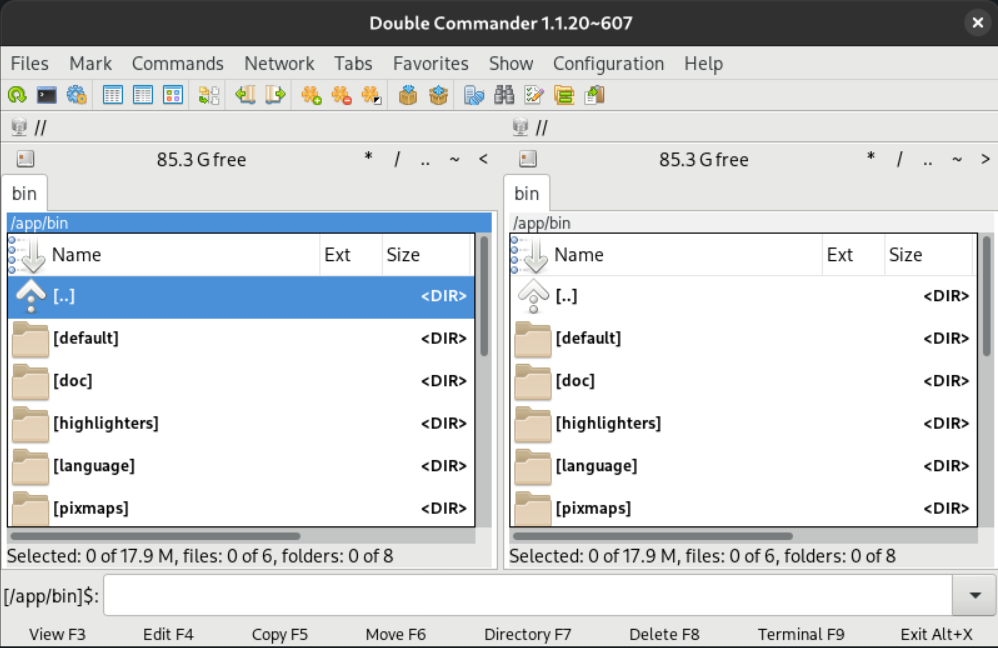Select the right panel 'bin' tab

tap(526, 194)
